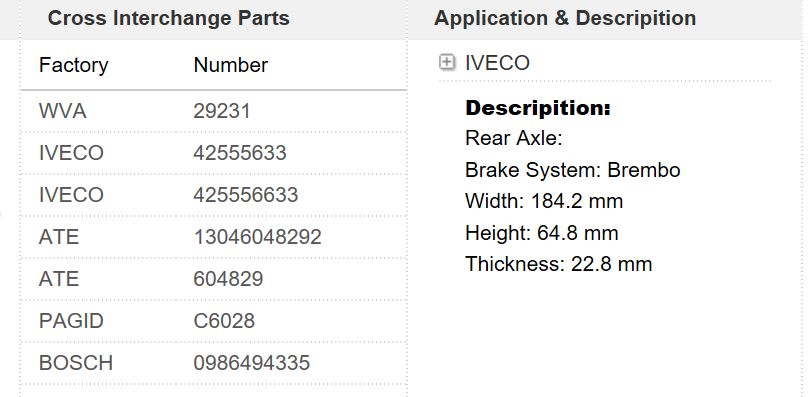Click the Number column header
Screen dimensions: 808x397
pos(231,65)
